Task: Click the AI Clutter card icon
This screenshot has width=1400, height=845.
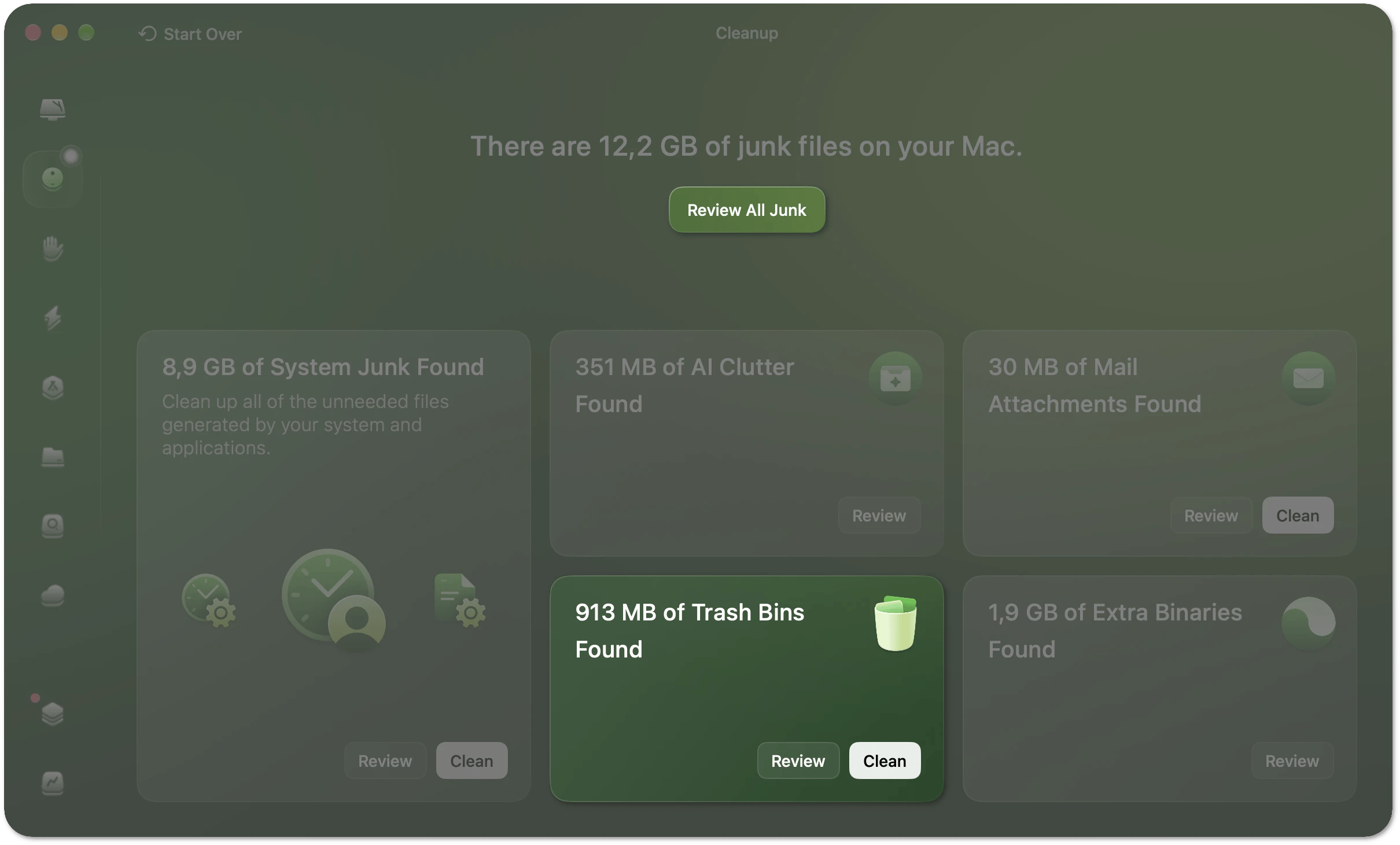Action: click(x=895, y=379)
